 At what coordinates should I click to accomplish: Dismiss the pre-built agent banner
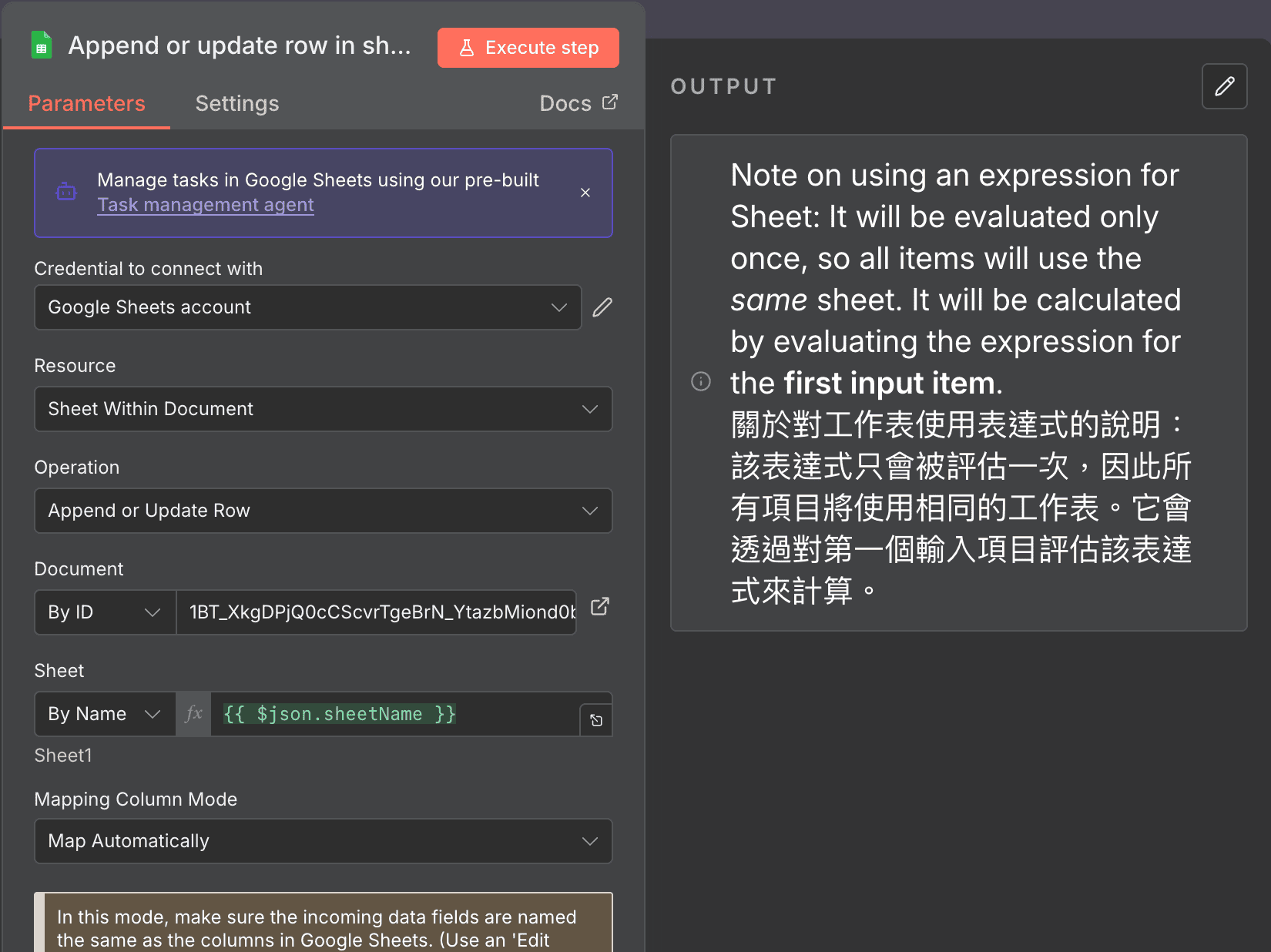pyautogui.click(x=585, y=193)
